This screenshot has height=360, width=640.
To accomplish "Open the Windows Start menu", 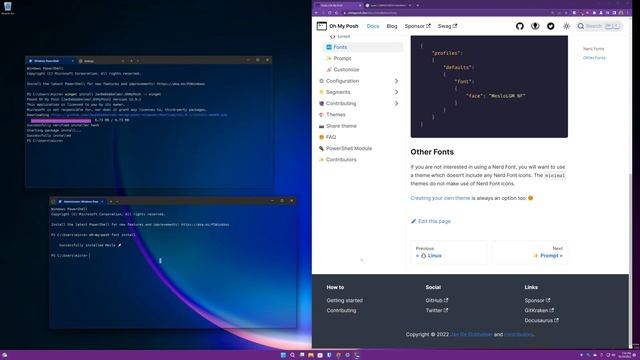I will tap(283, 355).
